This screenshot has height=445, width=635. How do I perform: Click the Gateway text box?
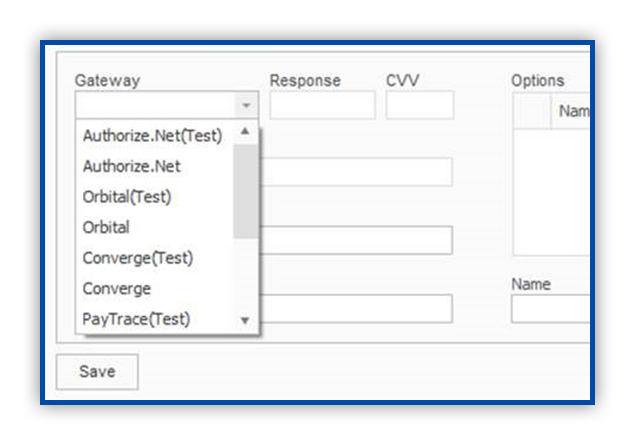point(156,105)
